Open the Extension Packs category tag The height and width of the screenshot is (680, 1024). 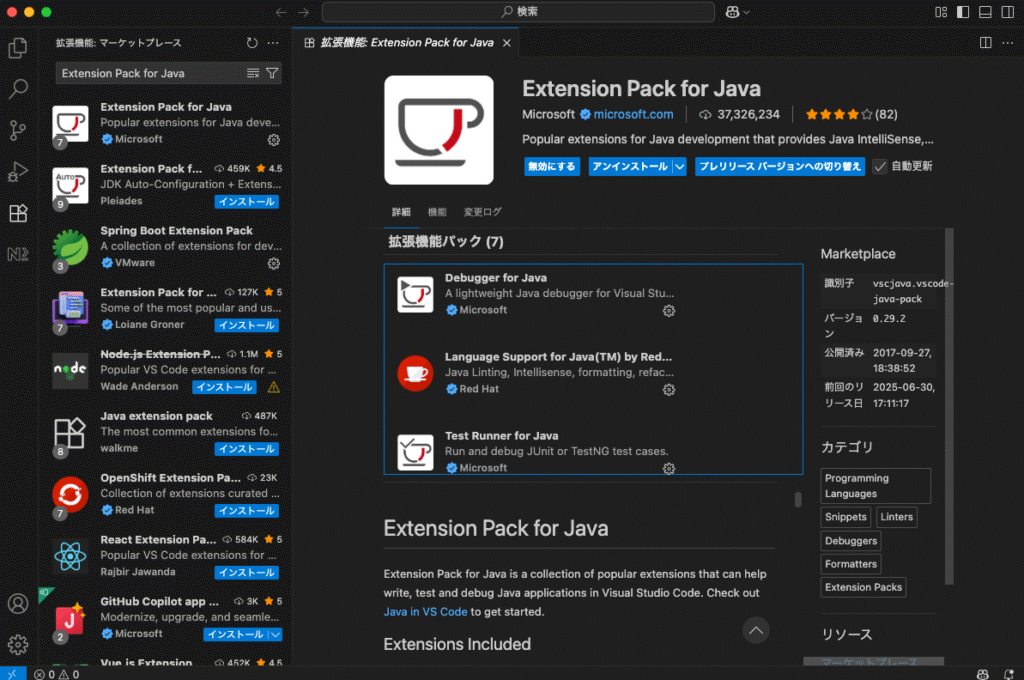863,587
